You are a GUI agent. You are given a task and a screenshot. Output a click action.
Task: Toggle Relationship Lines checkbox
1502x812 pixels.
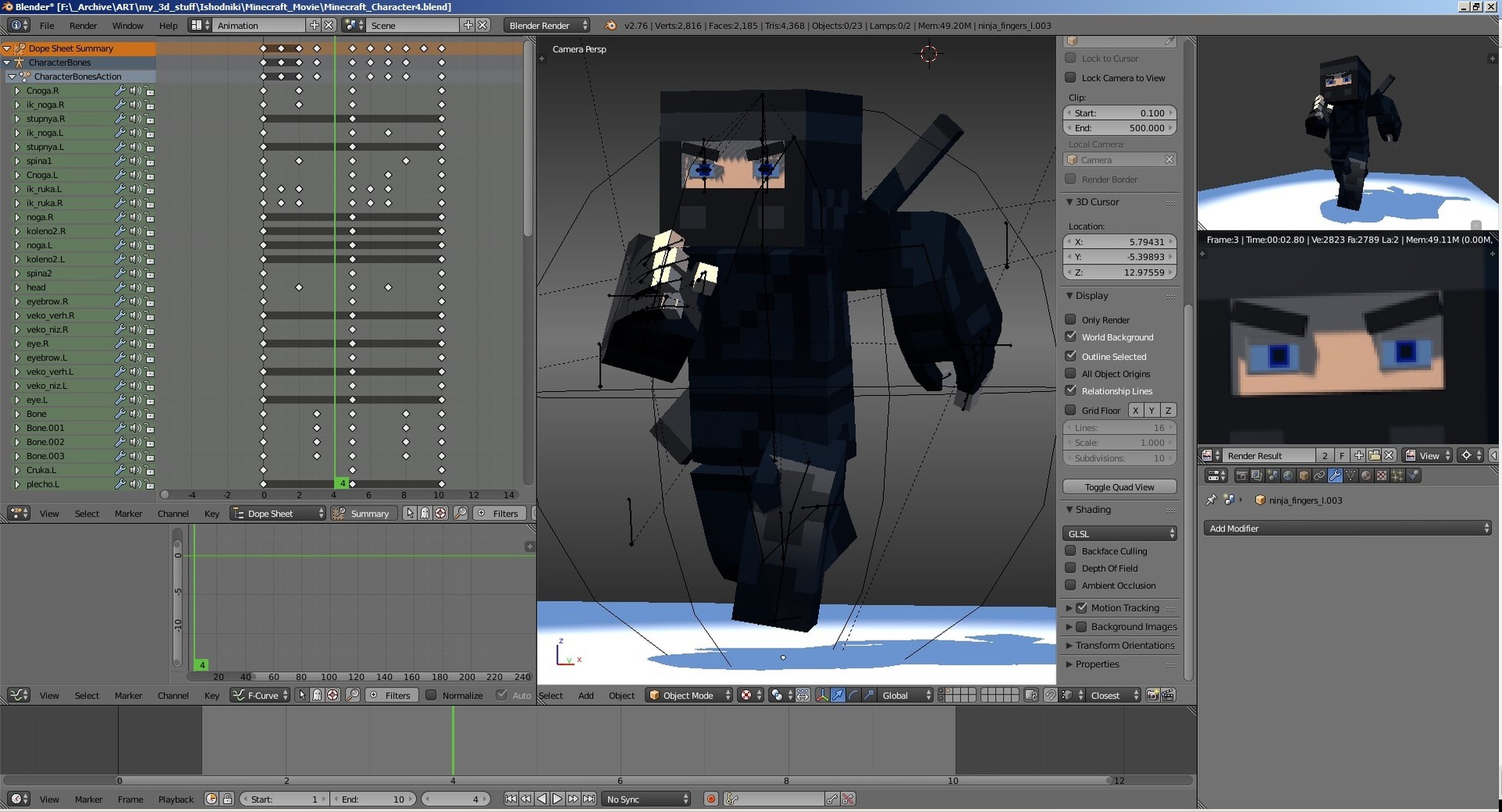click(x=1070, y=390)
